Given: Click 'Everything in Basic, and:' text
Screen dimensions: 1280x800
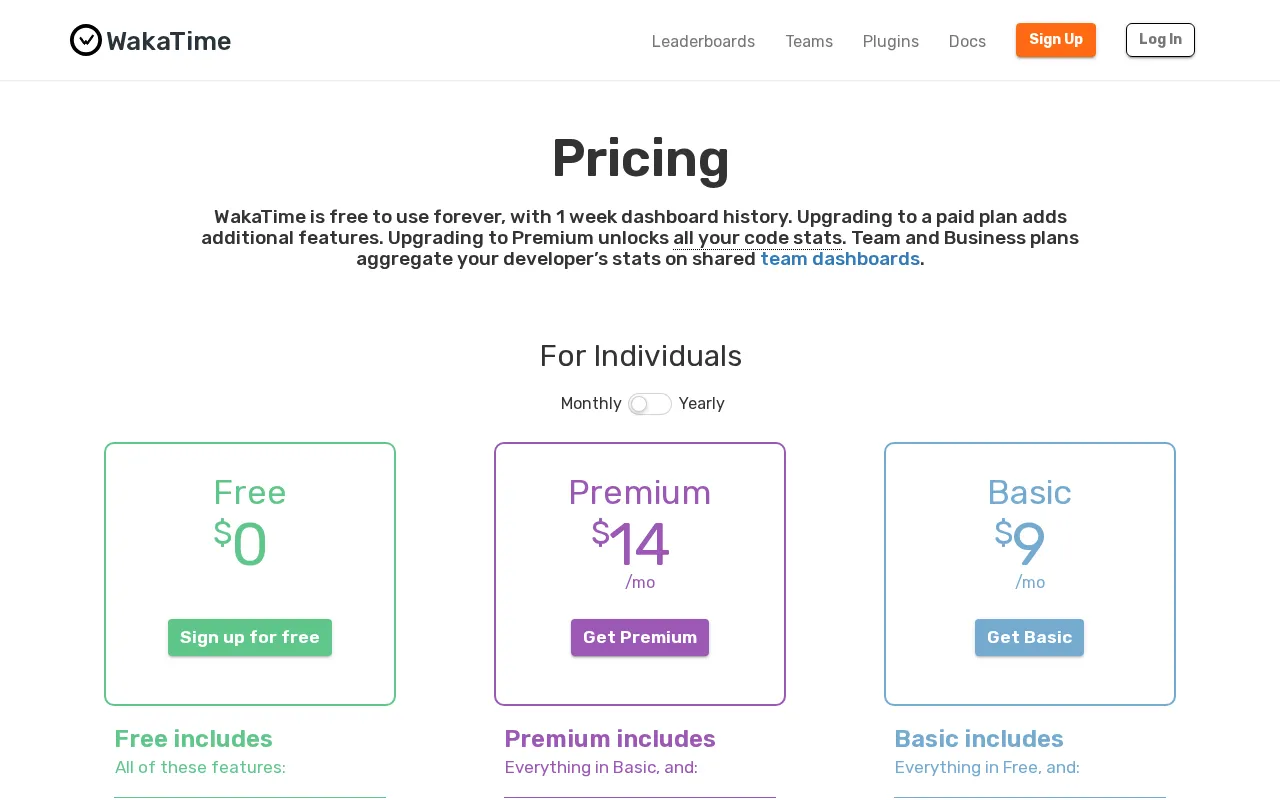Looking at the screenshot, I should point(601,768).
